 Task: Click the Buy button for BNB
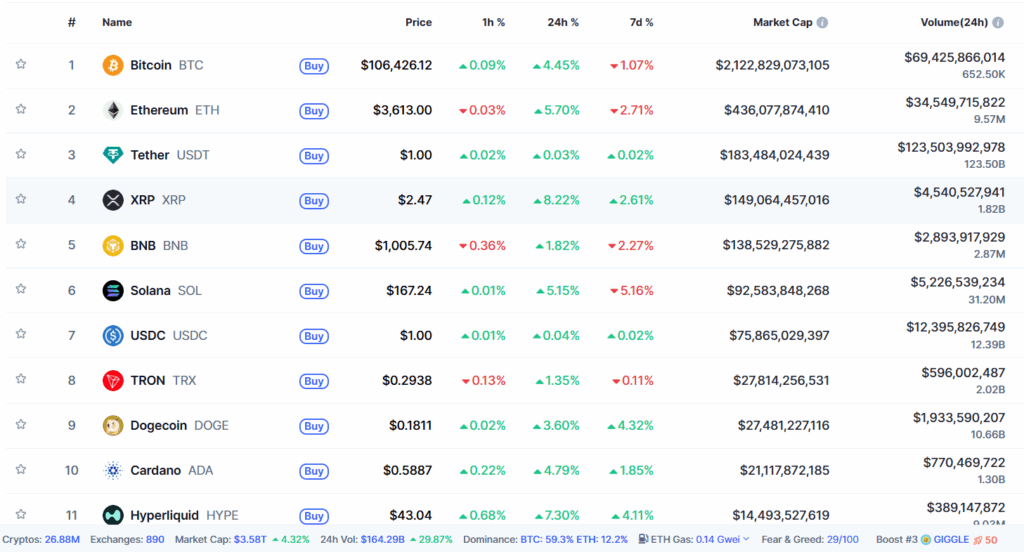click(x=314, y=246)
